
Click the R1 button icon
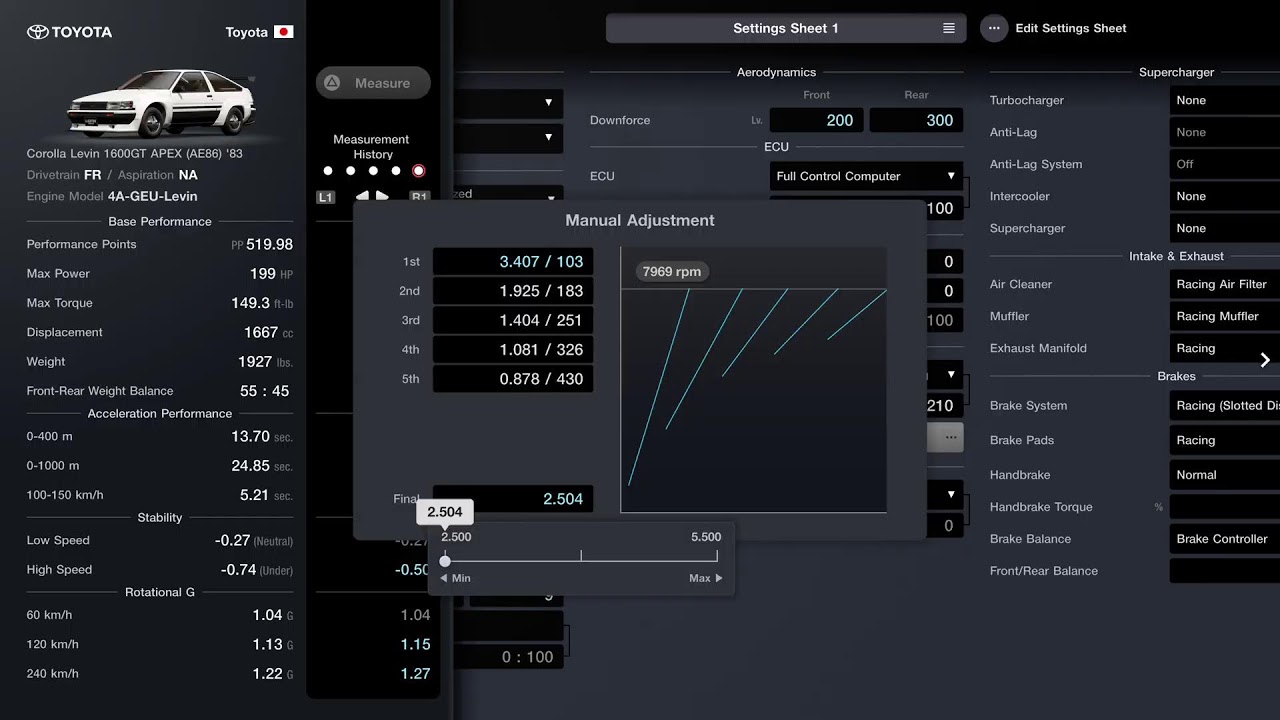[419, 197]
